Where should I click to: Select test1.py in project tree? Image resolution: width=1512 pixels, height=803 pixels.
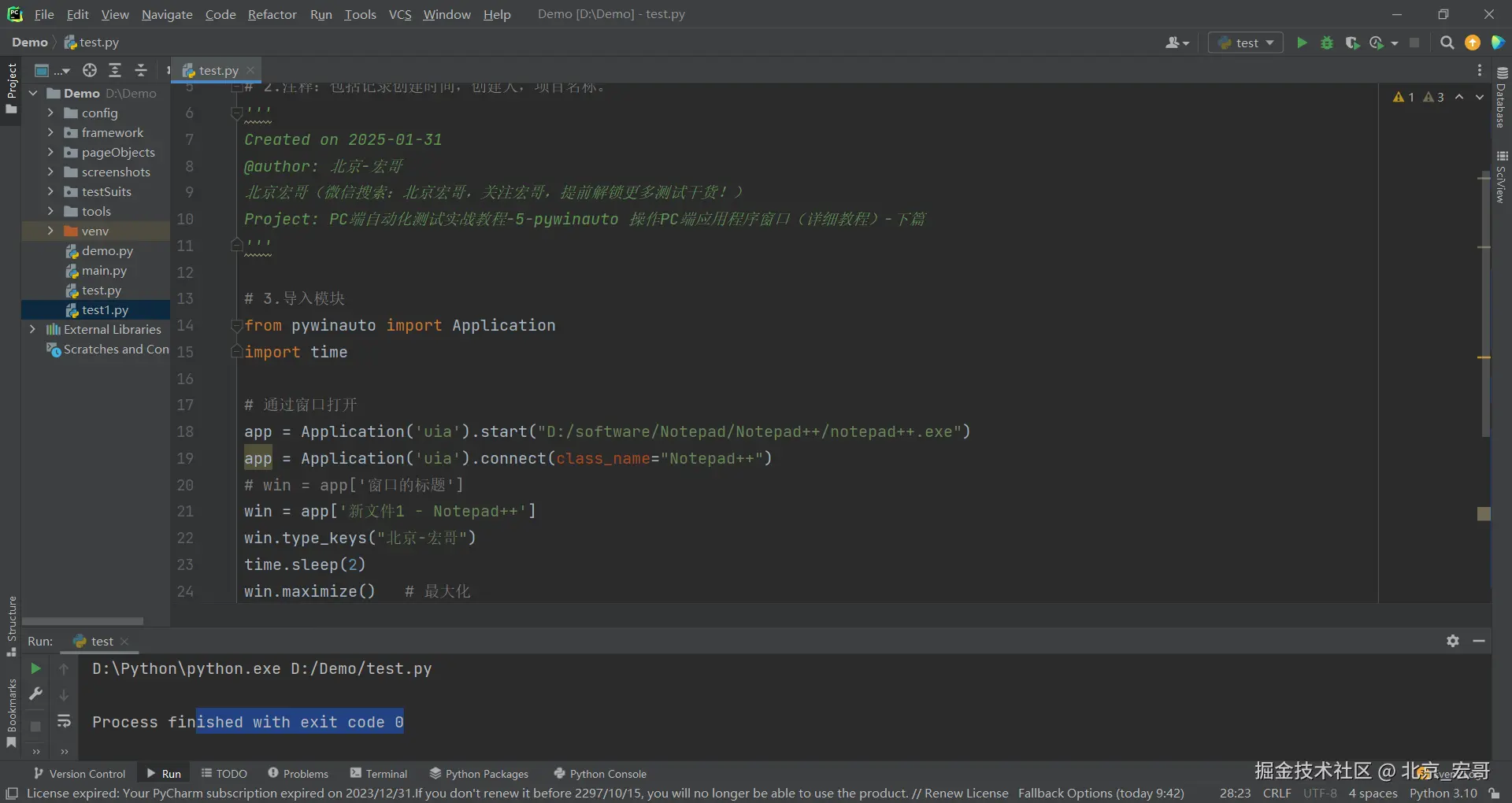click(x=105, y=309)
